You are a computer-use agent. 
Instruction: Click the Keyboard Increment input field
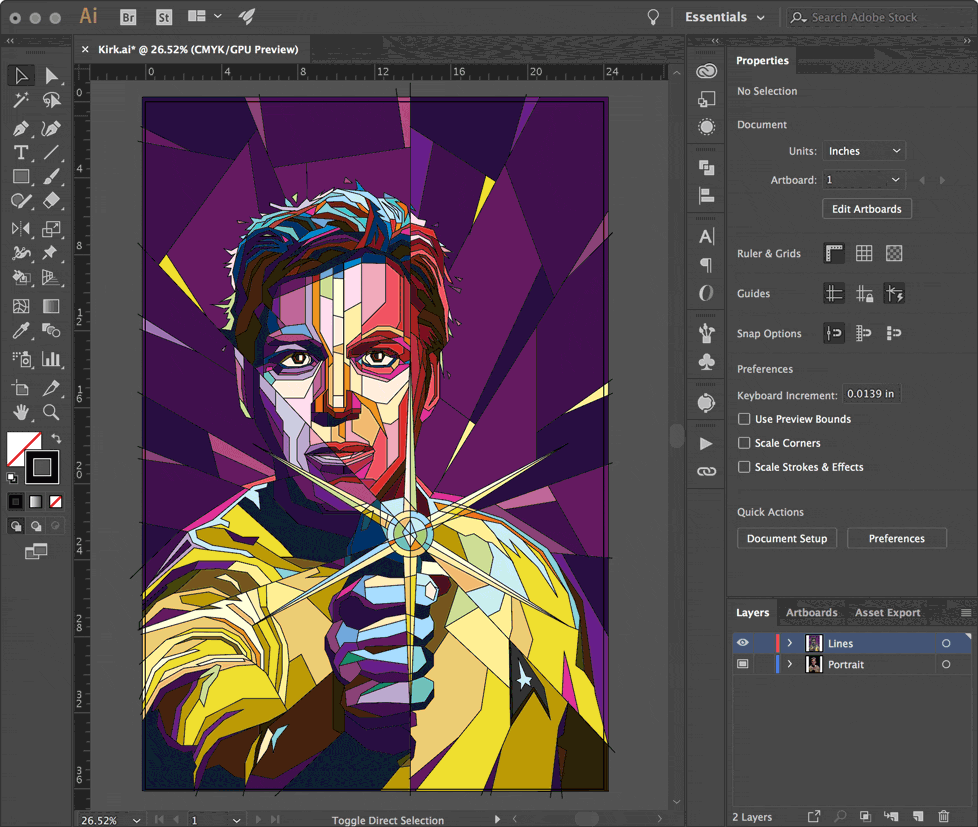point(870,394)
